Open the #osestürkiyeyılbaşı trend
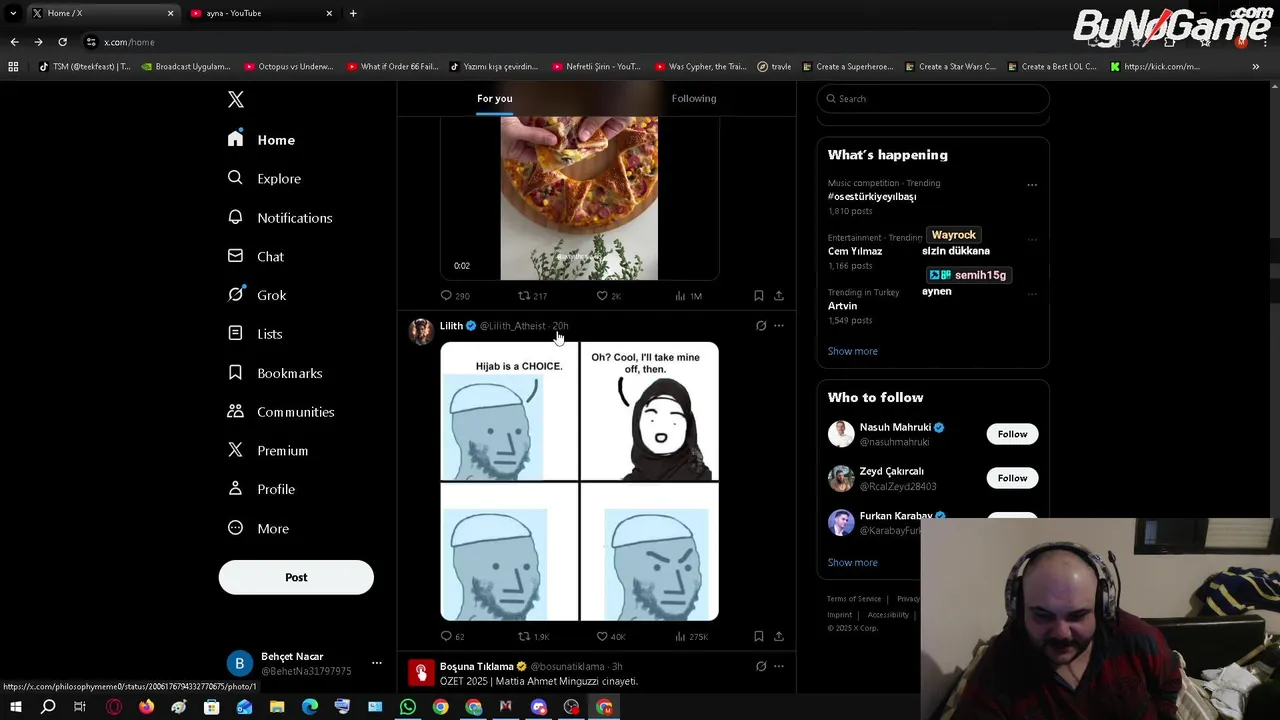 click(872, 197)
